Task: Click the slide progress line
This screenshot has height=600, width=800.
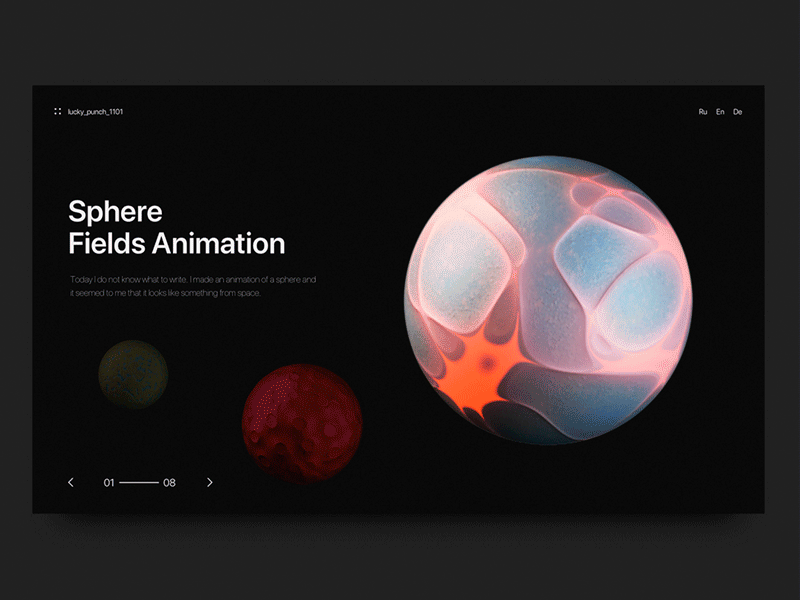Action: (x=139, y=482)
